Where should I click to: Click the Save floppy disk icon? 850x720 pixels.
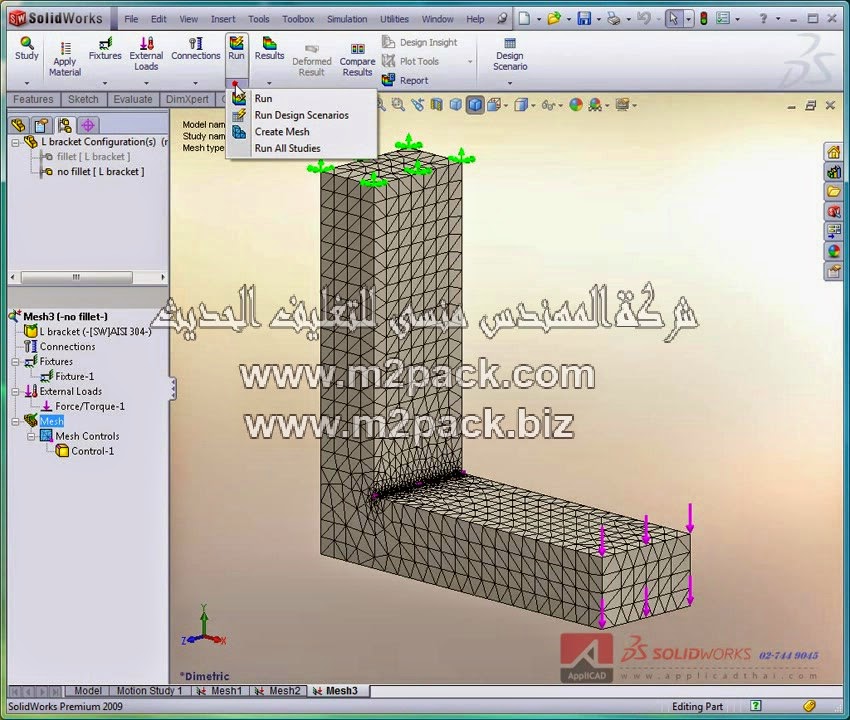(x=584, y=18)
